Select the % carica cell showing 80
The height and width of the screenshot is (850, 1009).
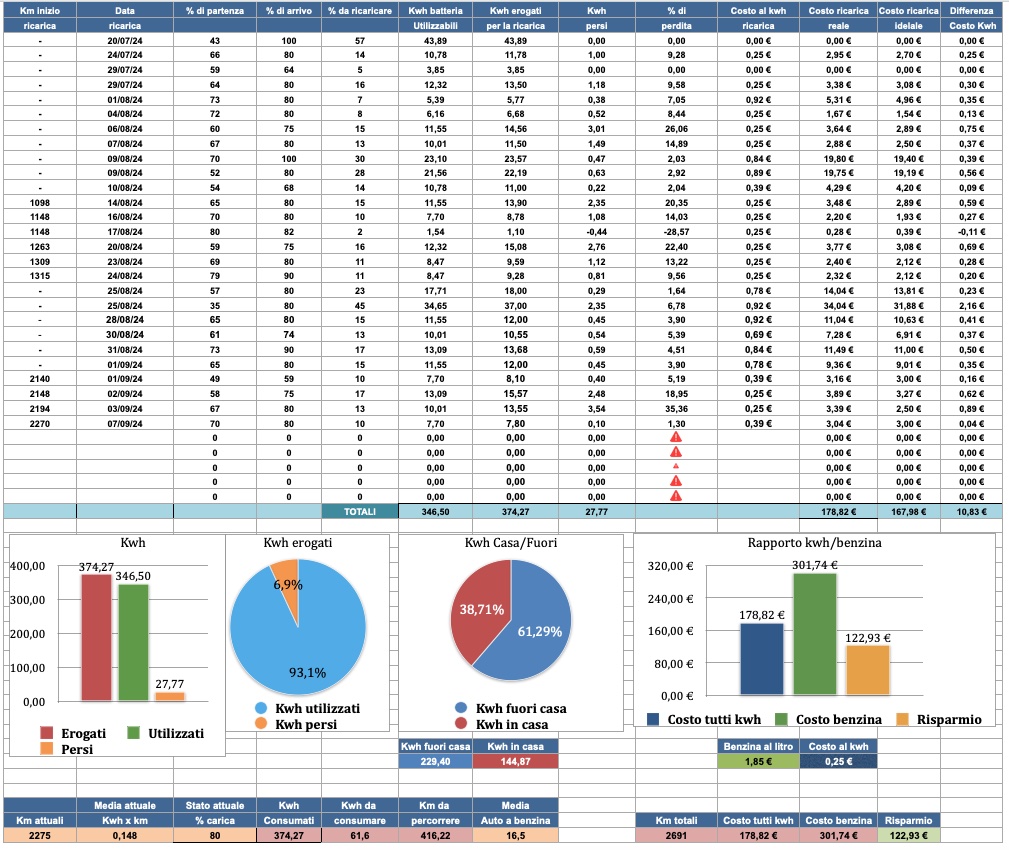[x=214, y=835]
